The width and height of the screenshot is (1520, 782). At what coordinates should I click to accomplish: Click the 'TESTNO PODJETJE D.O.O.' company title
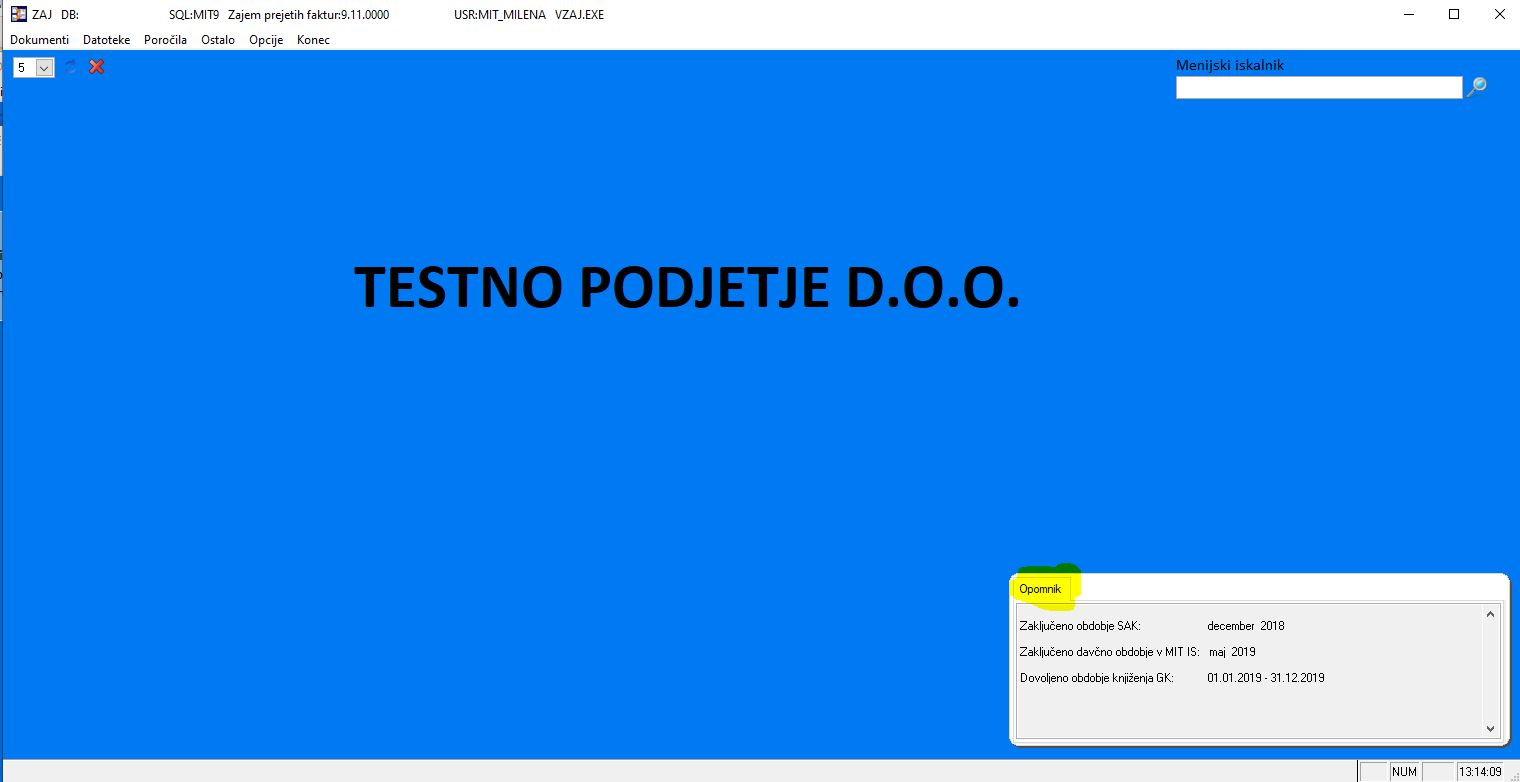pyautogui.click(x=687, y=288)
